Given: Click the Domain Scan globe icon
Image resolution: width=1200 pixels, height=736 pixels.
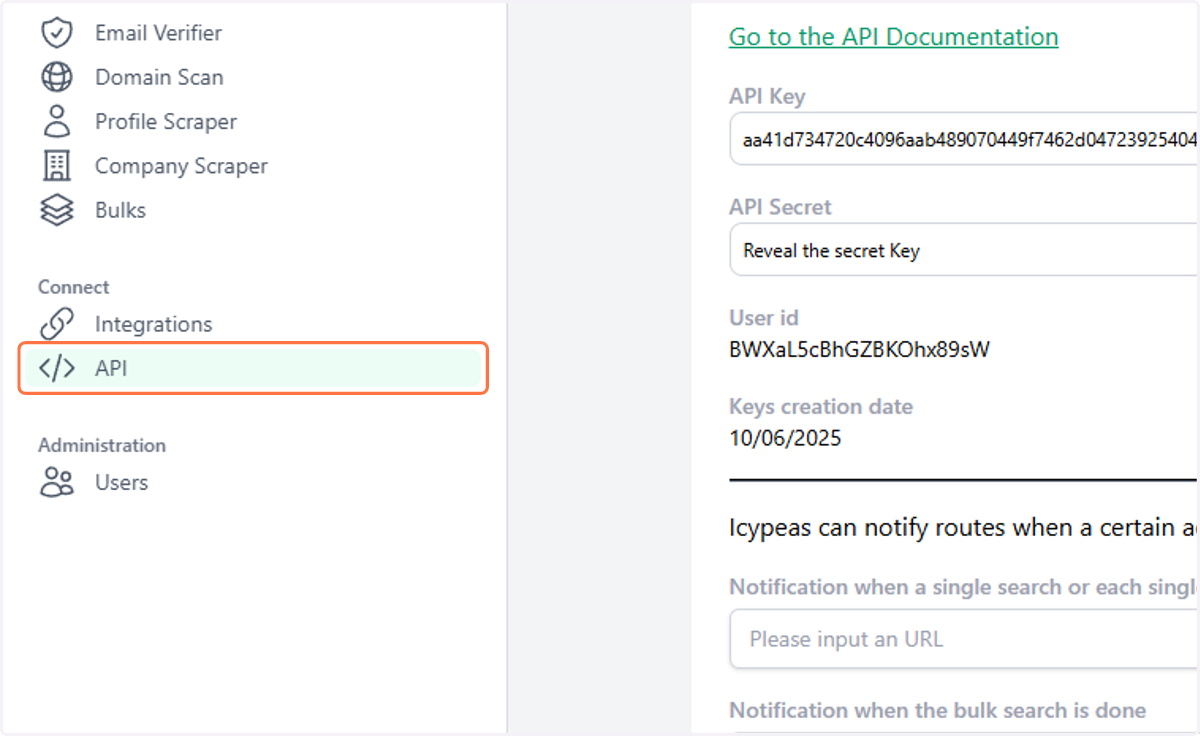Looking at the screenshot, I should click(56, 77).
